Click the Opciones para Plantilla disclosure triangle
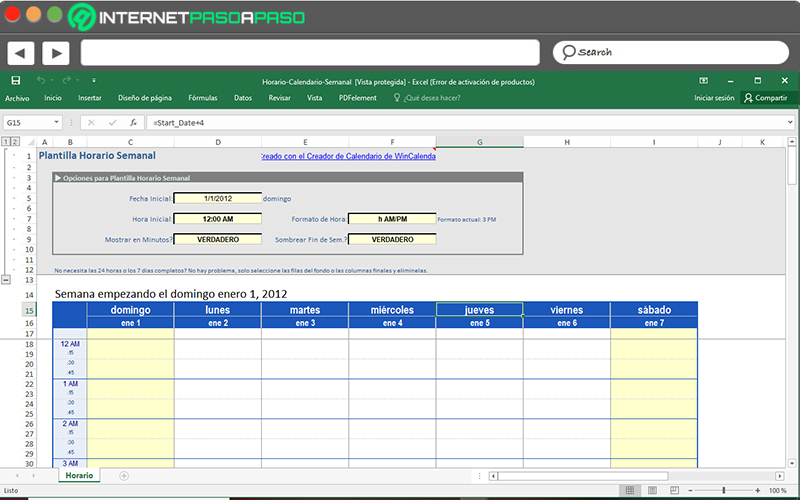The image size is (800, 500). pos(58,178)
